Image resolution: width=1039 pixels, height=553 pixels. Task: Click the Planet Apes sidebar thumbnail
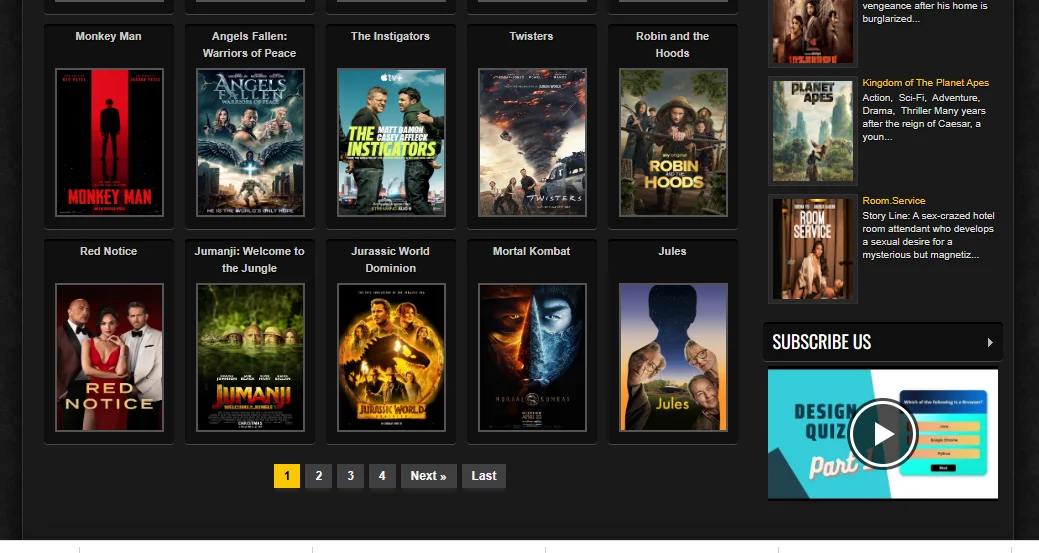click(813, 131)
